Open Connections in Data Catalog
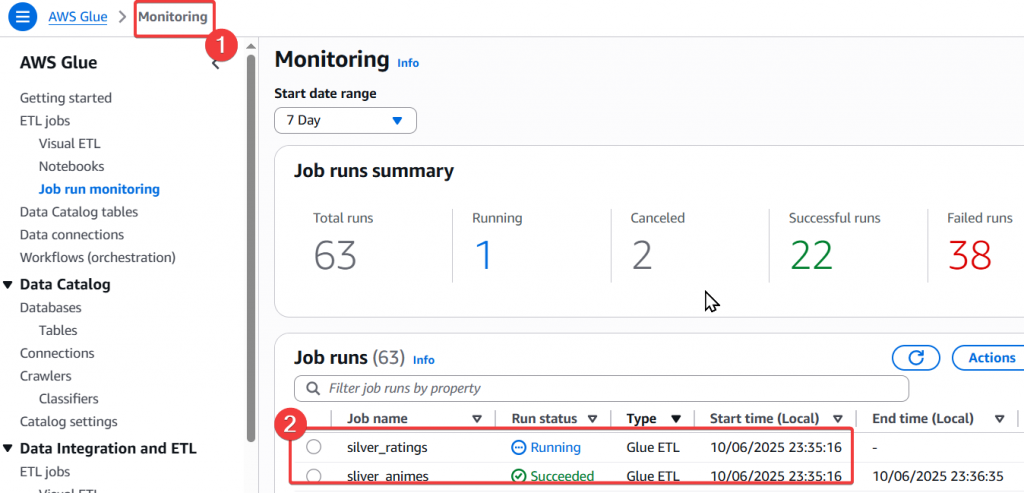The width and height of the screenshot is (1024, 493). [x=57, y=353]
